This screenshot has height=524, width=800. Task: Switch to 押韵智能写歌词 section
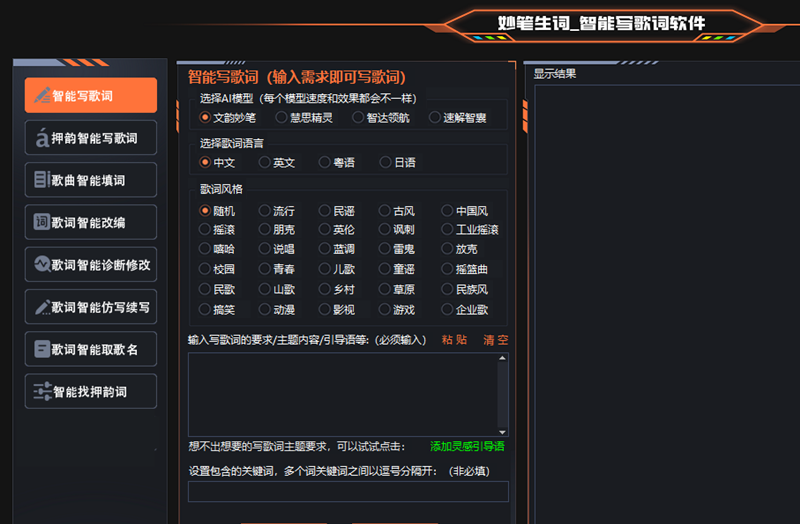tap(91, 138)
